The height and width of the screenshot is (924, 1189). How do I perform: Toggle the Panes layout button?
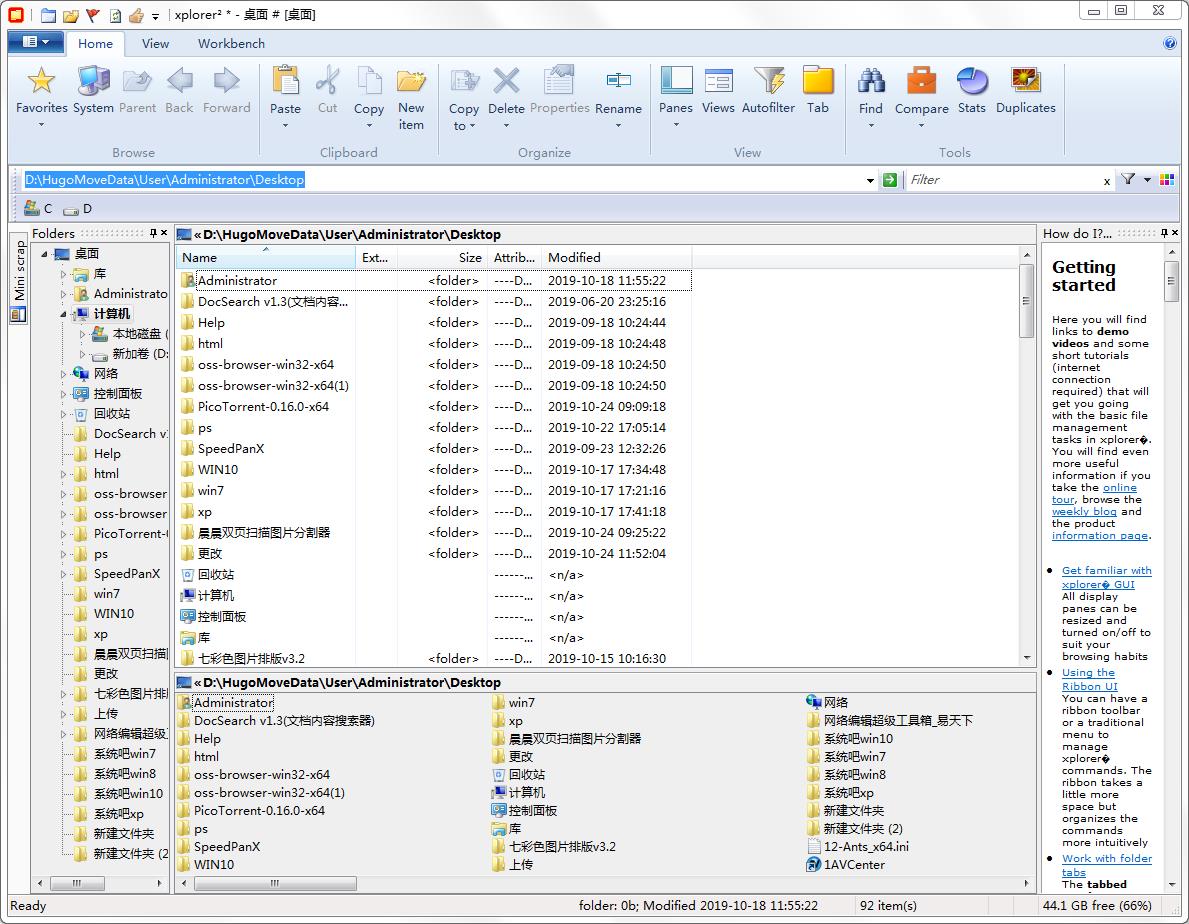coord(676,82)
